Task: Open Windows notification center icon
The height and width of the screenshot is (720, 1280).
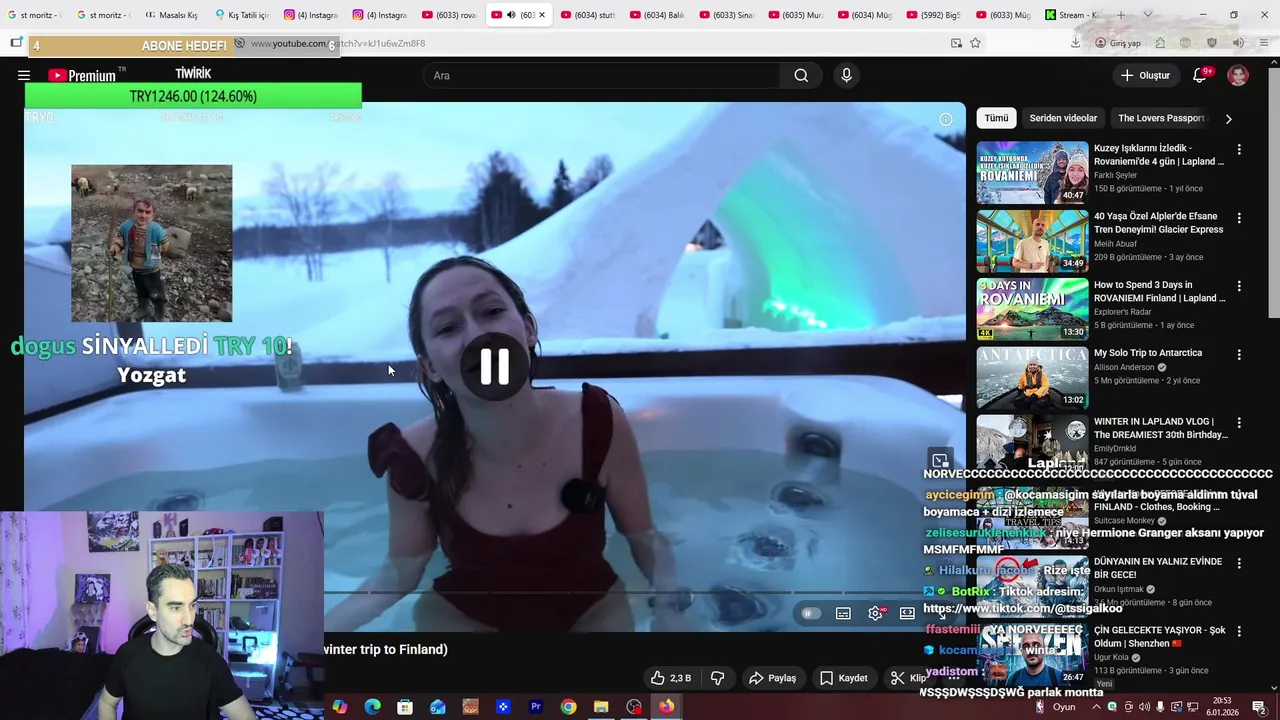Action: 1258,707
